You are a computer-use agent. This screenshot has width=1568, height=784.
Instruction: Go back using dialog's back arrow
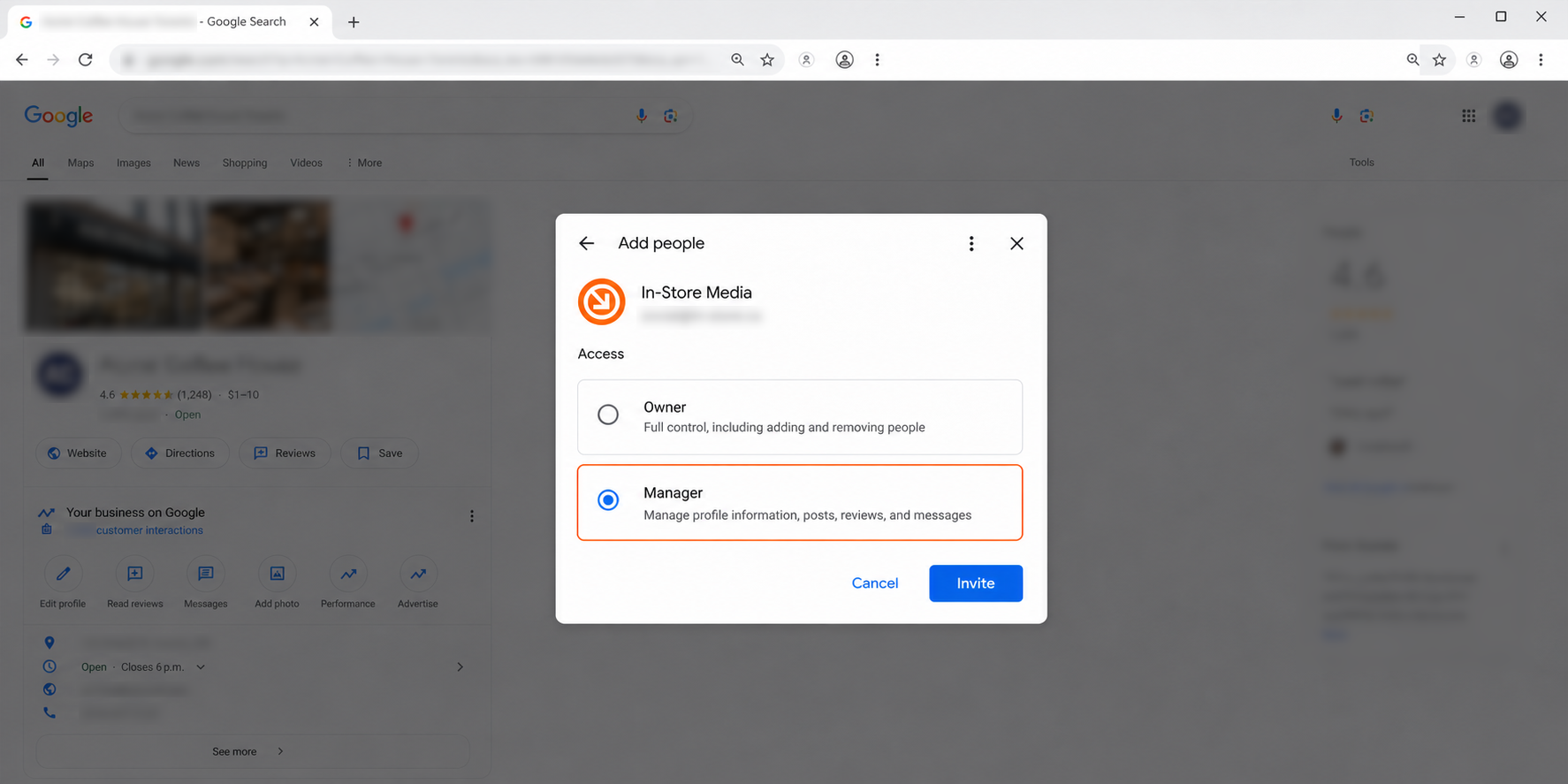[587, 243]
